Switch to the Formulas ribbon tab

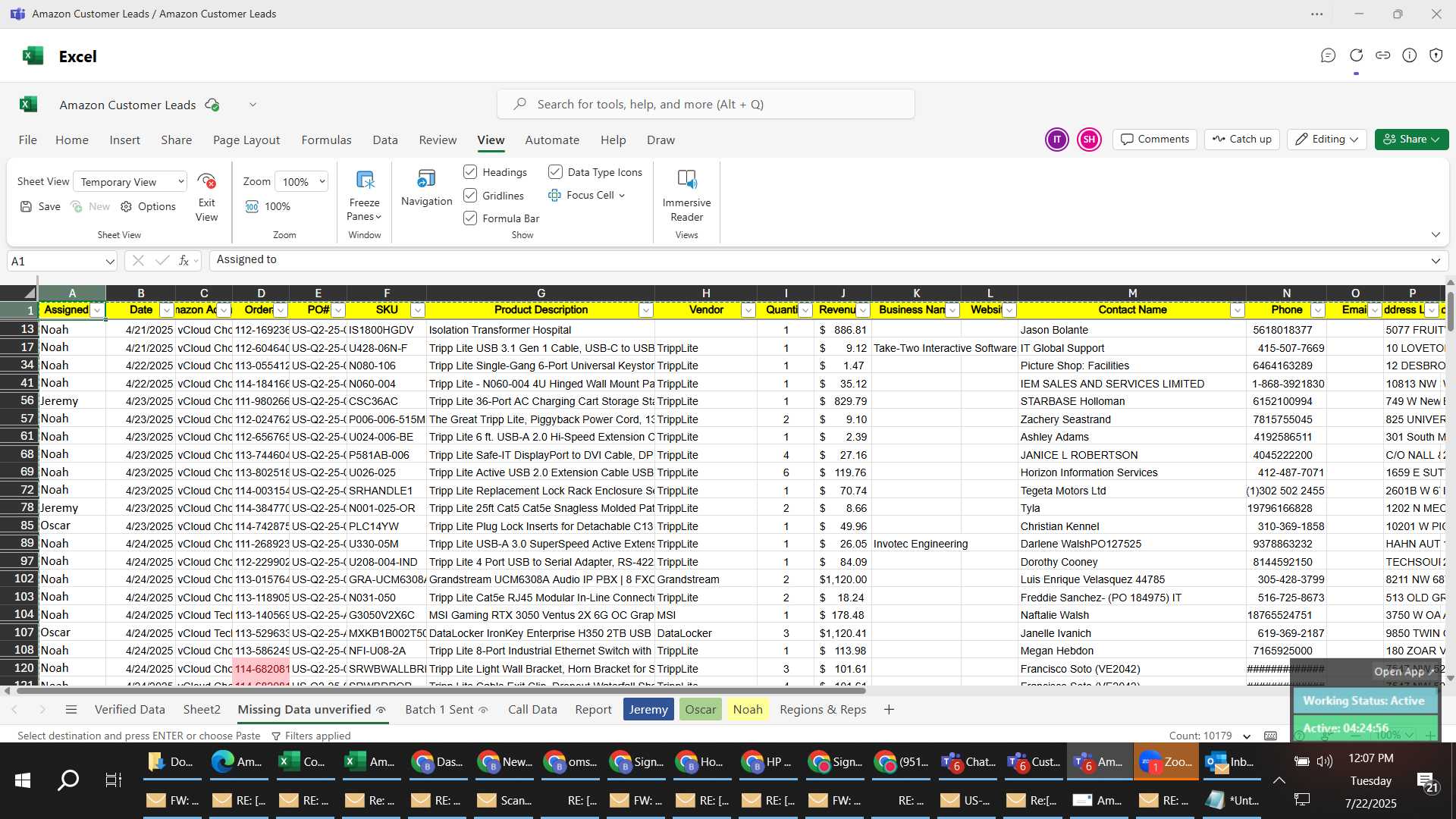(x=326, y=140)
